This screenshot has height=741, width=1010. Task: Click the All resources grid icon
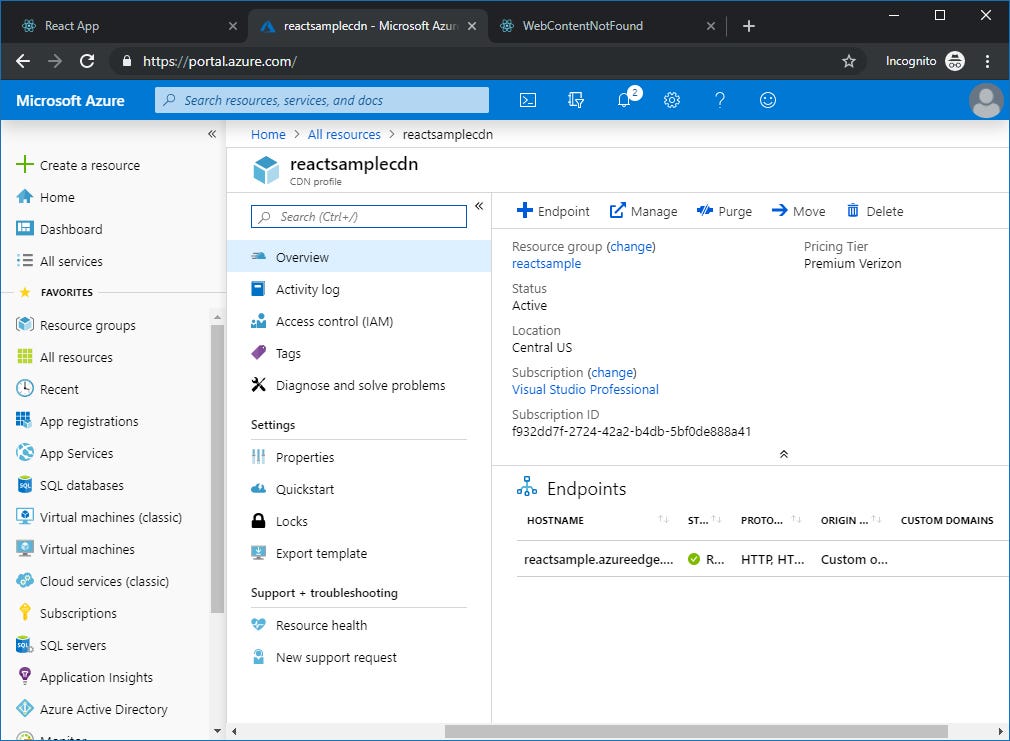tap(24, 356)
